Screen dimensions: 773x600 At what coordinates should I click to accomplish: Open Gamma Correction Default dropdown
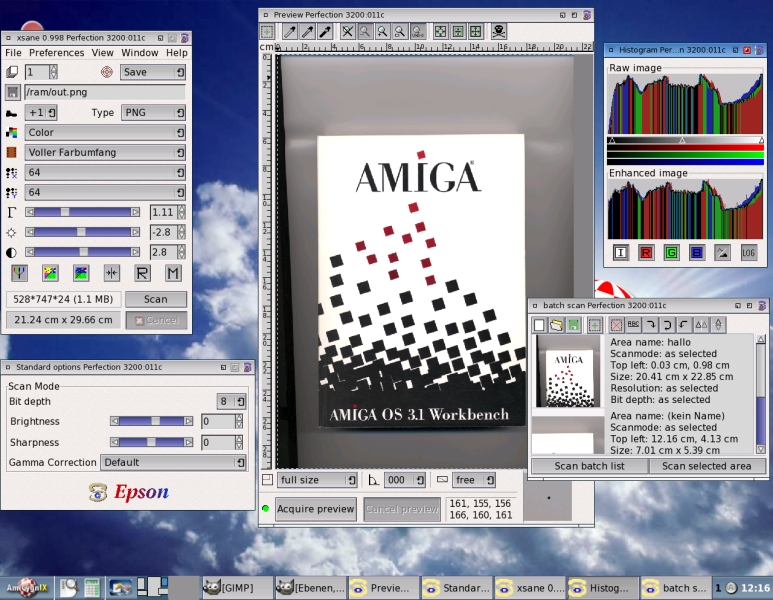pyautogui.click(x=174, y=462)
